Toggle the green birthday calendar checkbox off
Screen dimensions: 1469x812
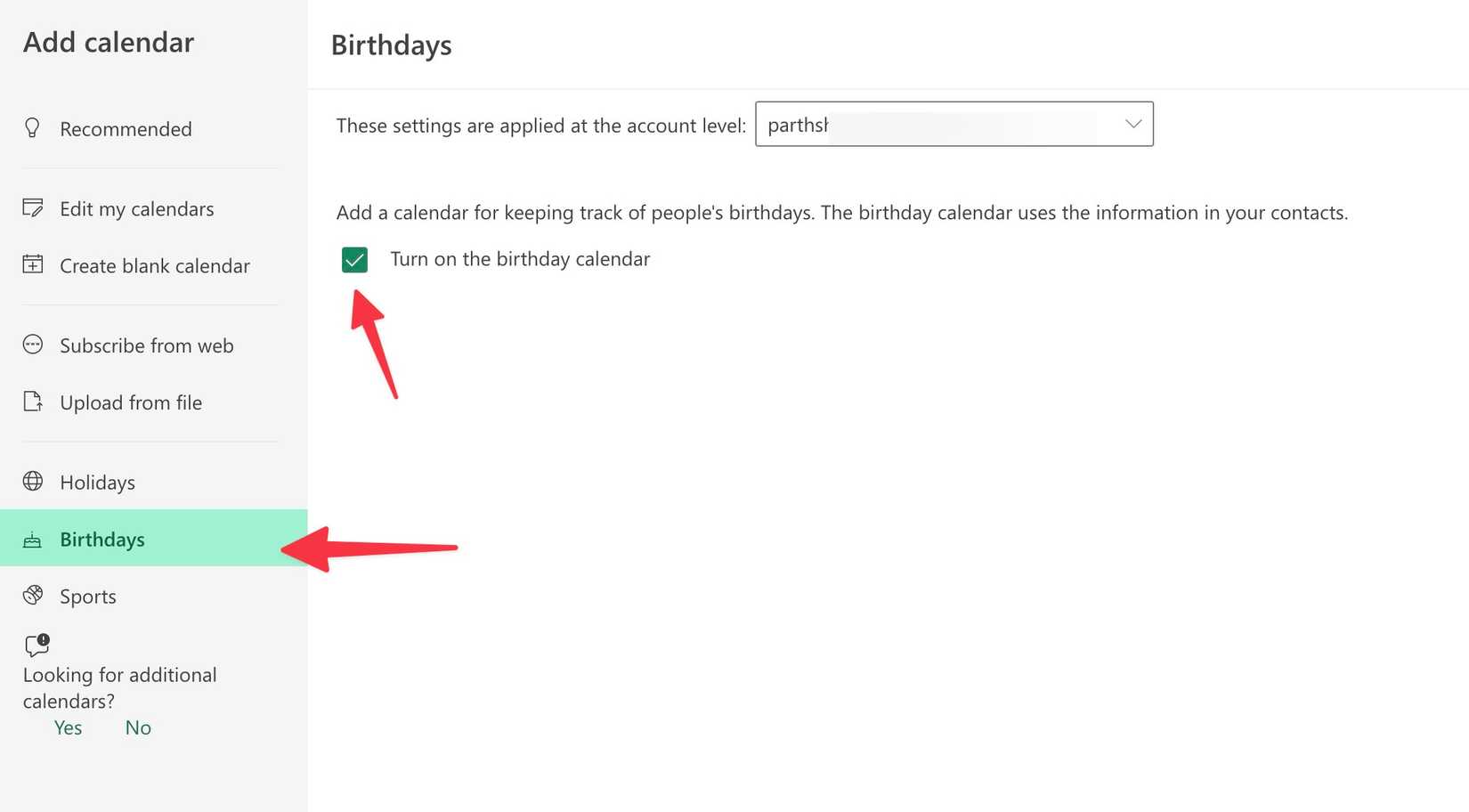(355, 260)
